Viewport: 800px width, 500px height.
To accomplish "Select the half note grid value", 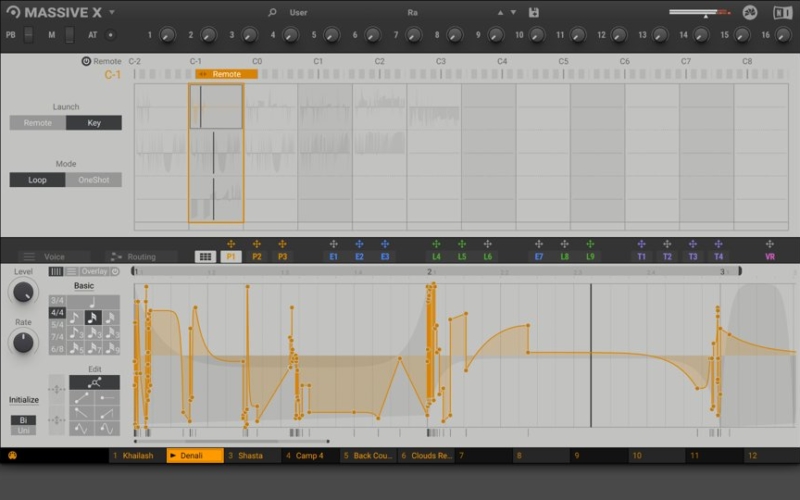I will click(x=93, y=302).
